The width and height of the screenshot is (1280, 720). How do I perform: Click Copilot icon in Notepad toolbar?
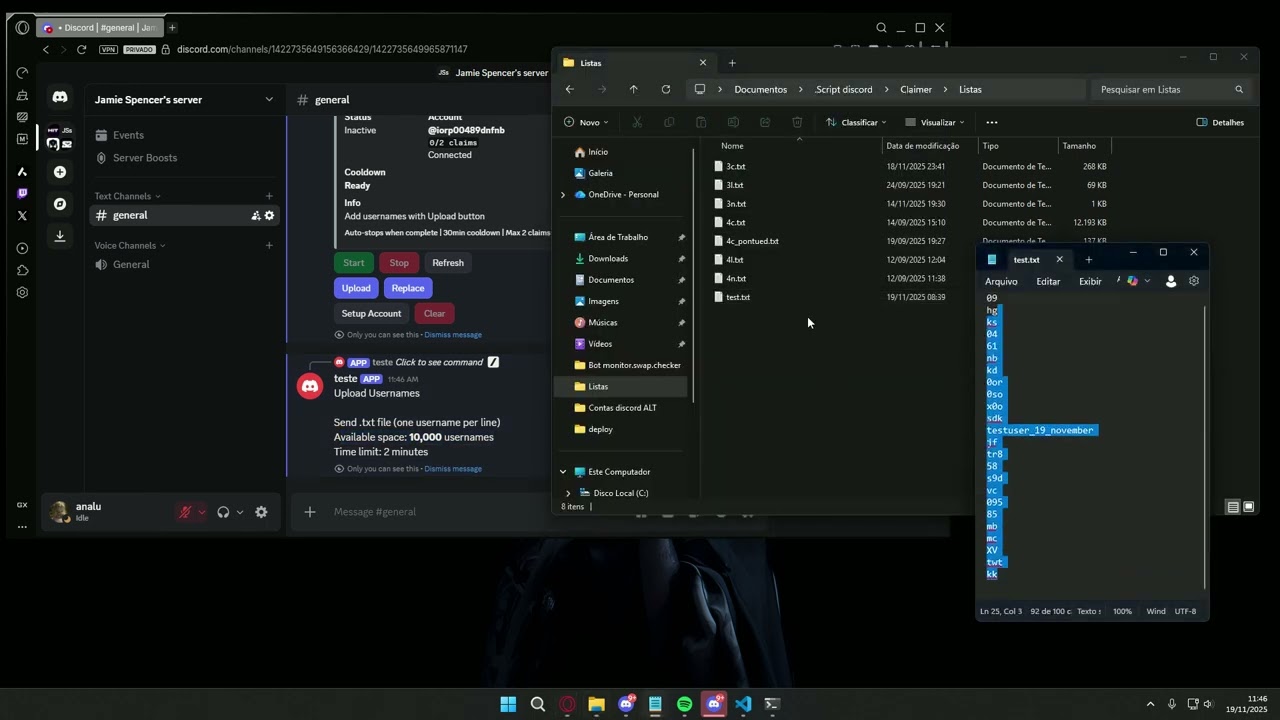pyautogui.click(x=1132, y=281)
